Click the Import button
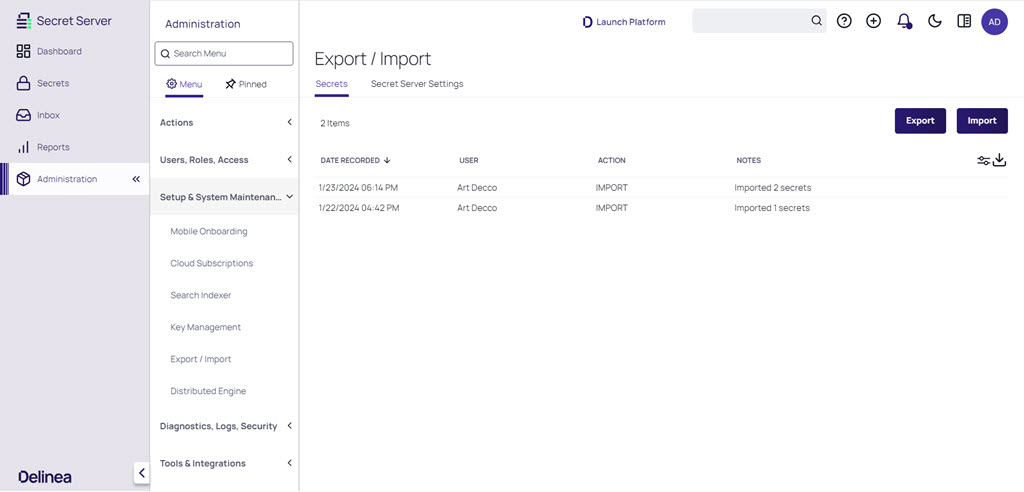This screenshot has height=492, width=1024. [x=982, y=121]
